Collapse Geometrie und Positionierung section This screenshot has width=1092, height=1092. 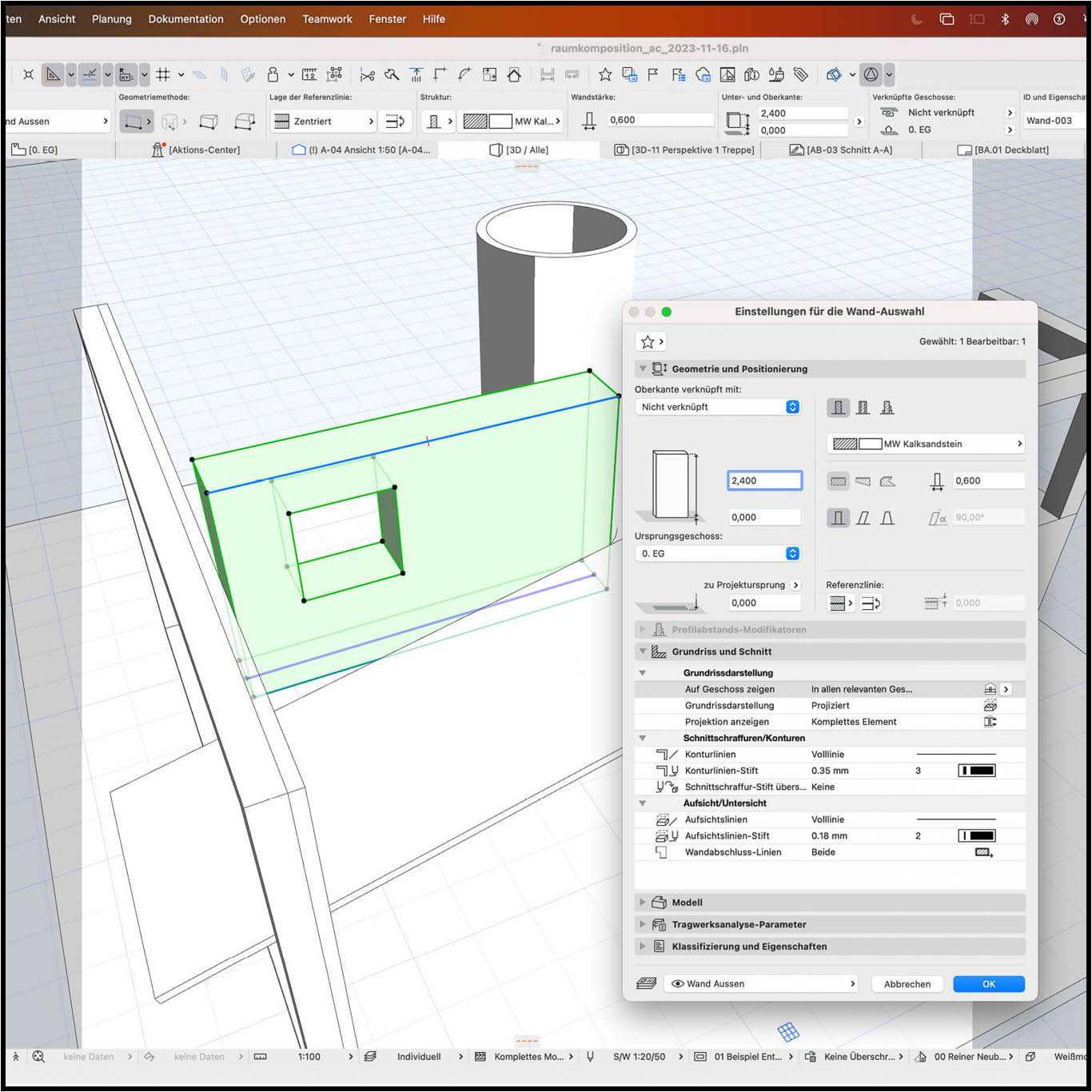tap(643, 369)
